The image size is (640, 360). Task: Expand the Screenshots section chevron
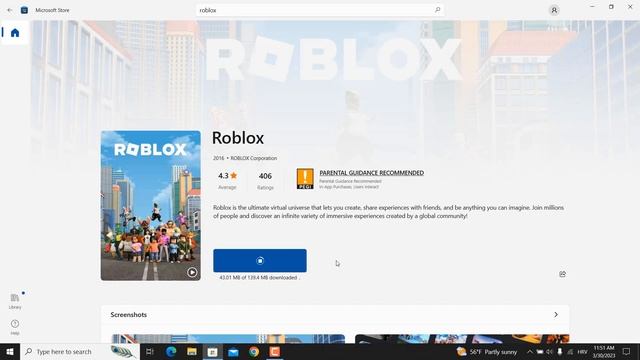(556, 315)
